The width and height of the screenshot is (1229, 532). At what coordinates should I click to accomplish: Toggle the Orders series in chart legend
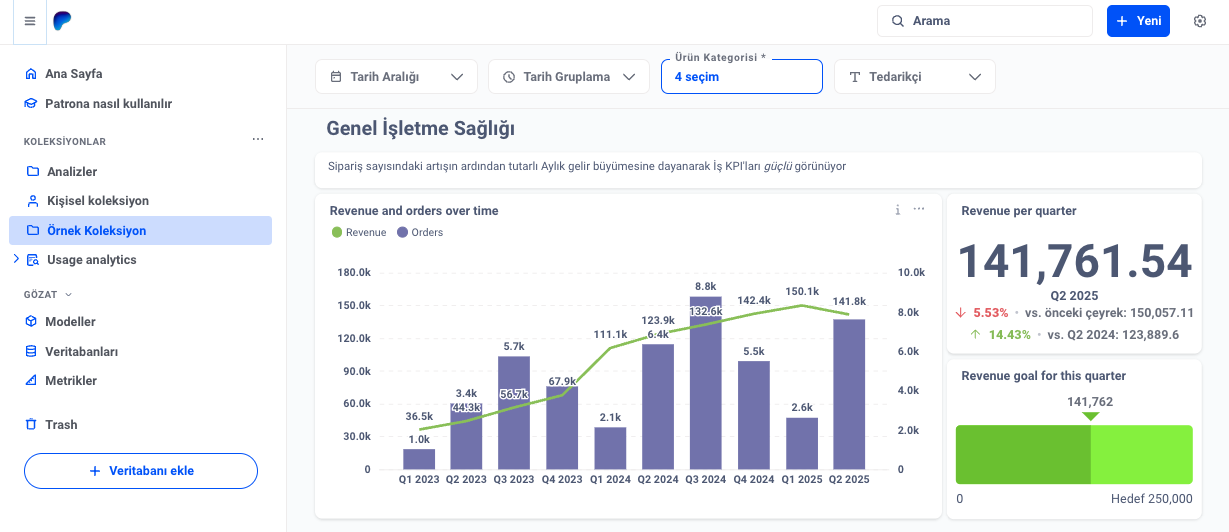pos(421,232)
